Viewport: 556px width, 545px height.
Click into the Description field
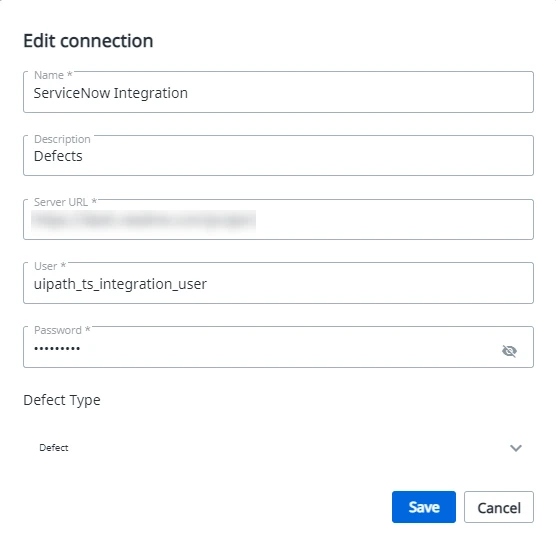click(278, 155)
